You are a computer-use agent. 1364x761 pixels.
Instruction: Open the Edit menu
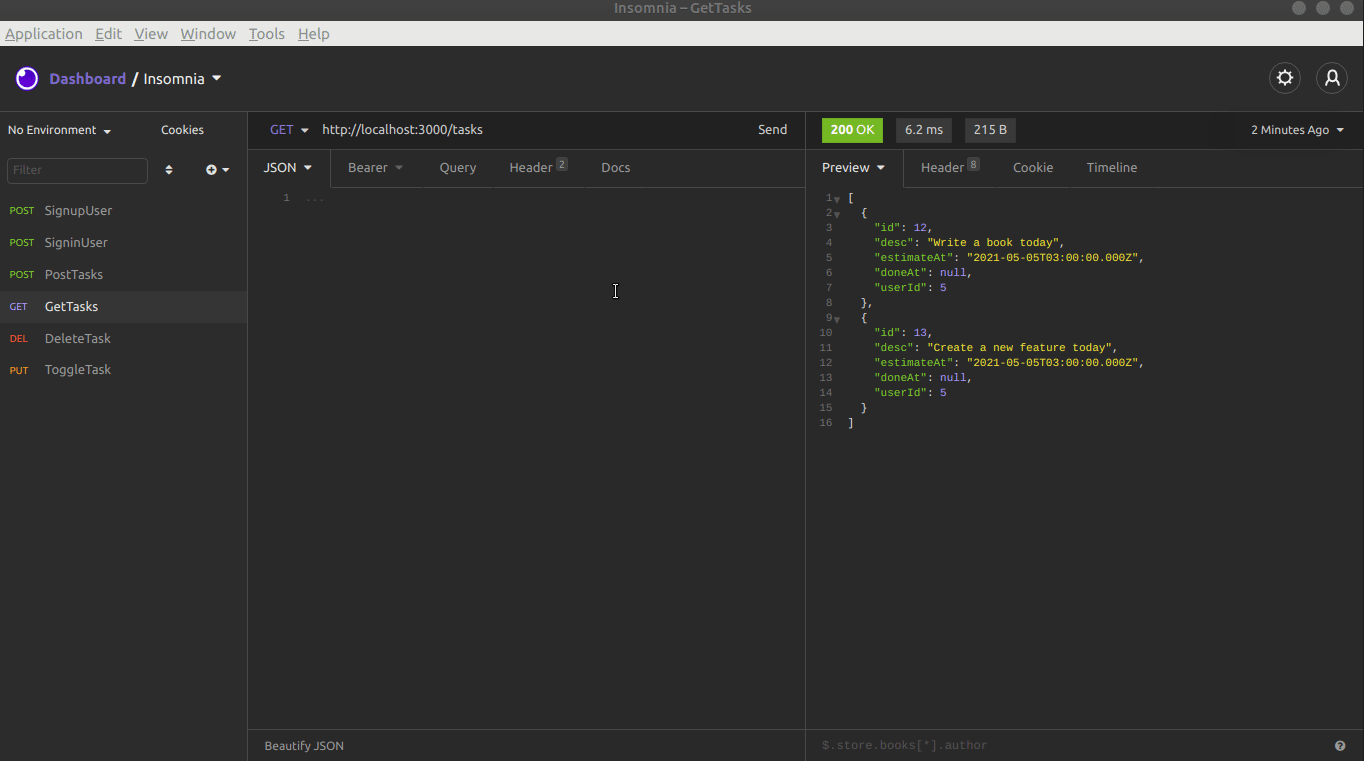[x=108, y=33]
